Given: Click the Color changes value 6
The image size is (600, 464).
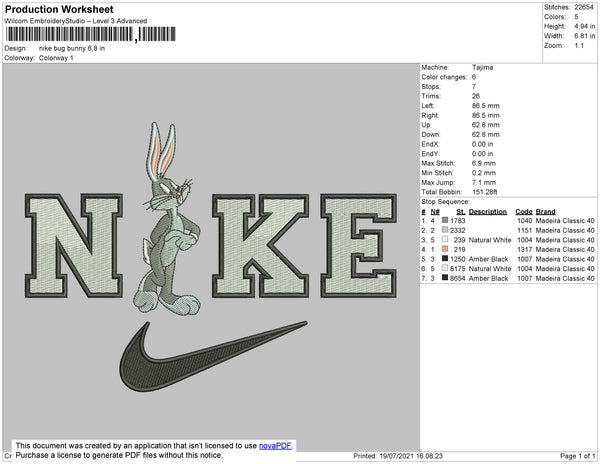Looking at the screenshot, I should (474, 77).
